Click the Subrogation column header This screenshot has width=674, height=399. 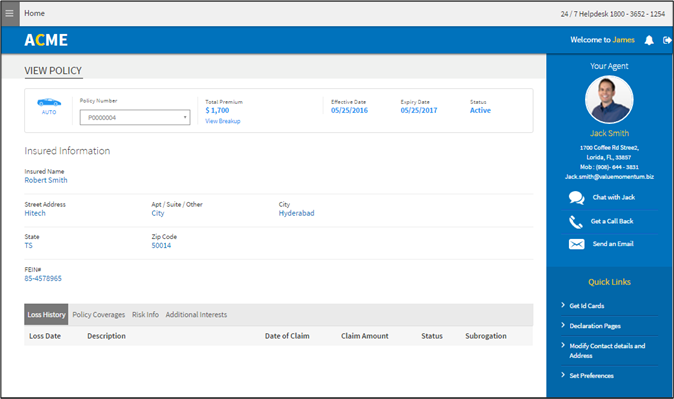[486, 336]
